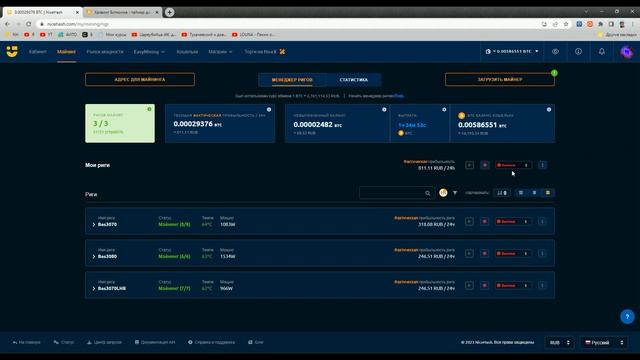Switch to second Chrome tab
This screenshot has height=360, width=640.
pyautogui.click(x=122, y=12)
